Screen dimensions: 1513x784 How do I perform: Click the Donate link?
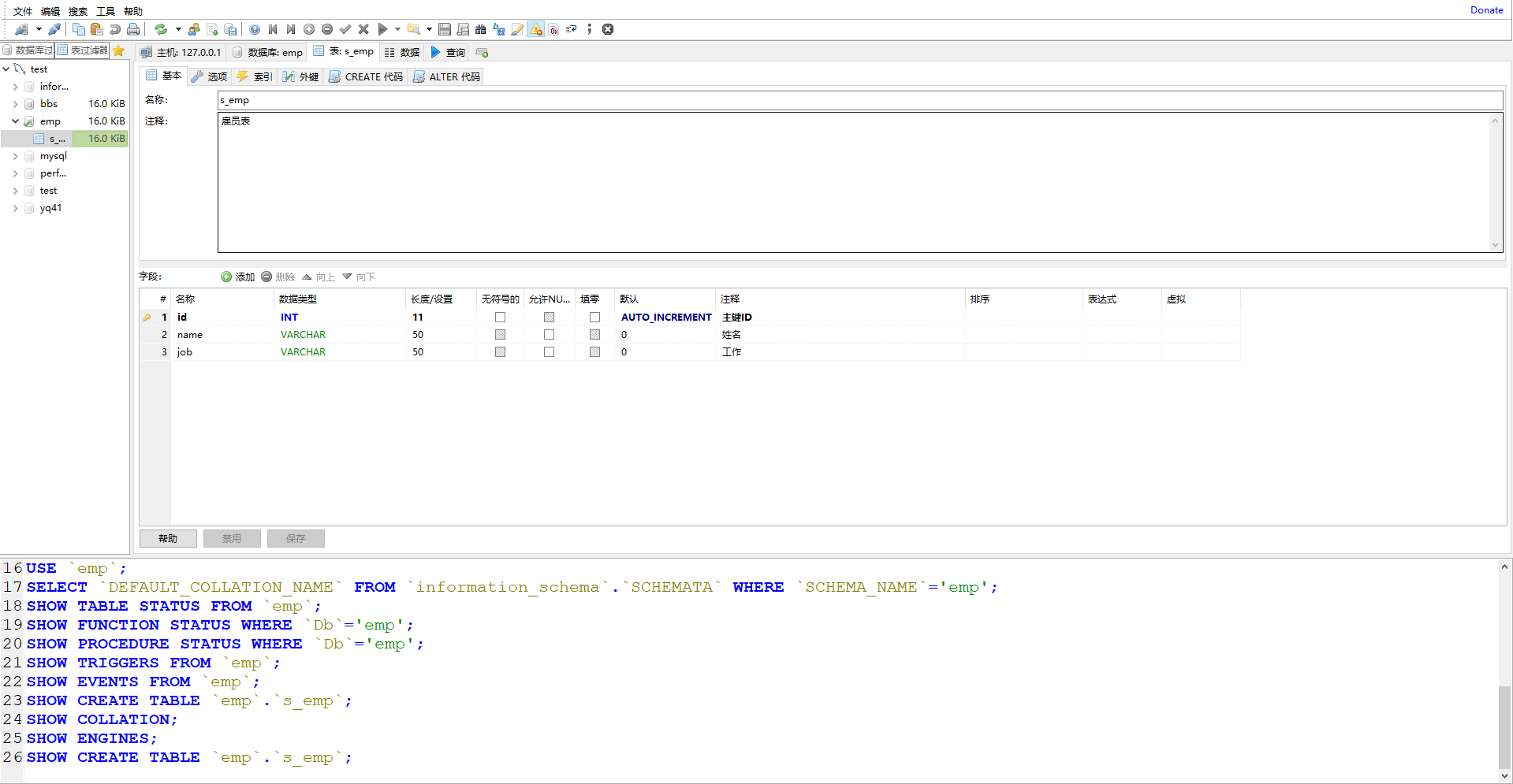[x=1486, y=10]
